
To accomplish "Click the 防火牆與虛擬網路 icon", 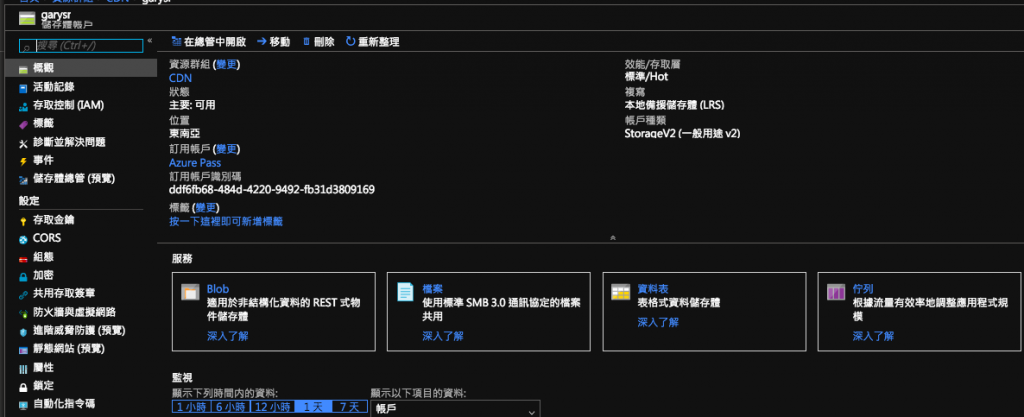I will (24, 313).
